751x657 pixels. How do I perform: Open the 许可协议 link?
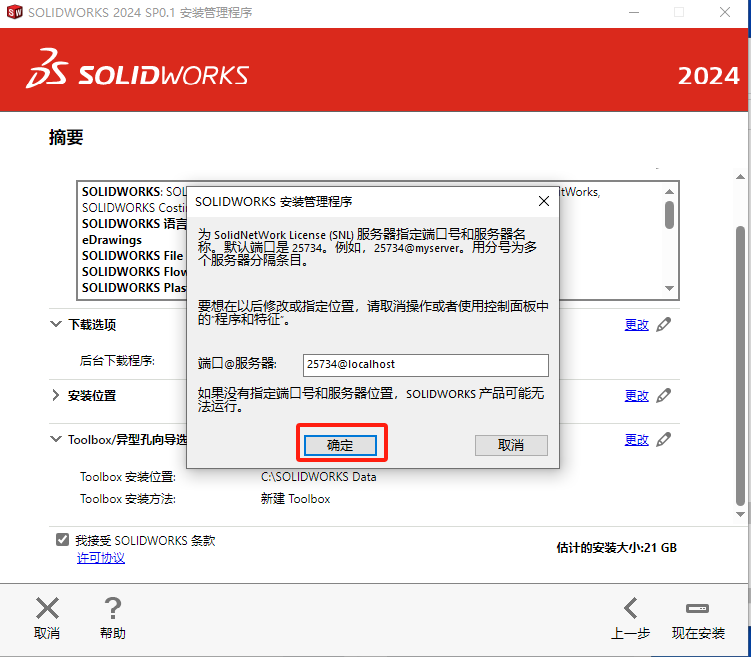point(101,558)
